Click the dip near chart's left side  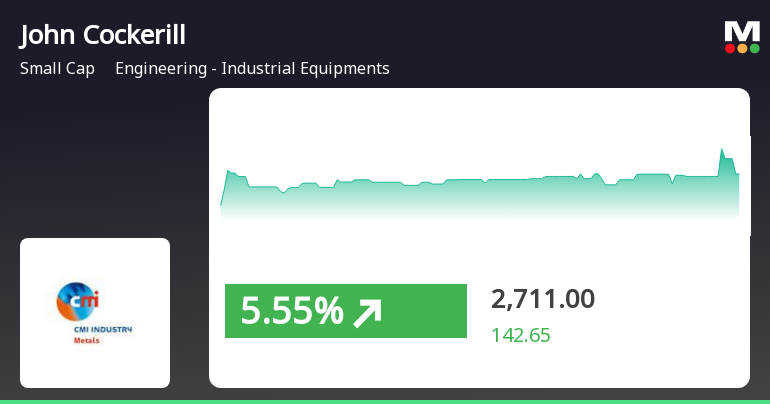point(283,191)
